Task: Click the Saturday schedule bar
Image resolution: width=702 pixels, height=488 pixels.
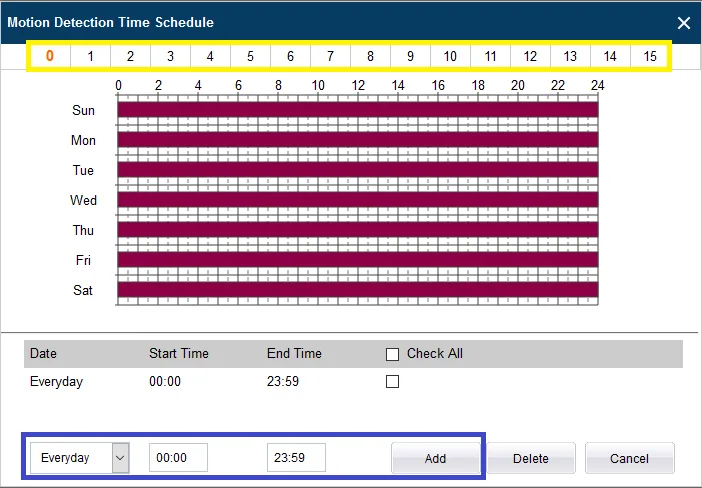Action: pyautogui.click(x=357, y=290)
